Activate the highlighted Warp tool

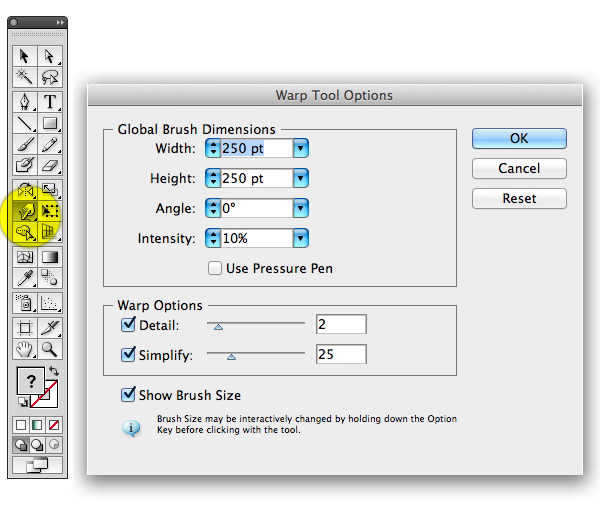coord(25,212)
